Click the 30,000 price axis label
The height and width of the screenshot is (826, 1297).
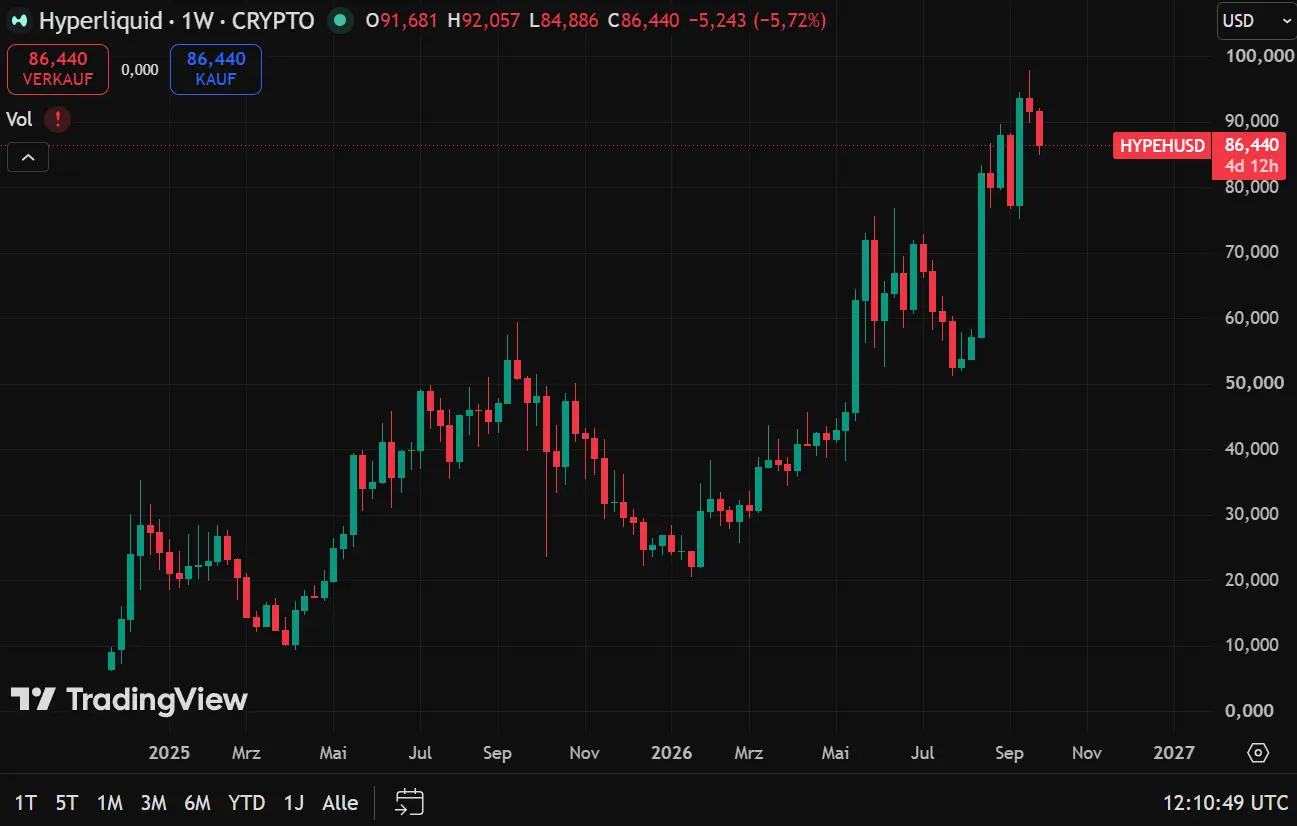click(x=1251, y=514)
